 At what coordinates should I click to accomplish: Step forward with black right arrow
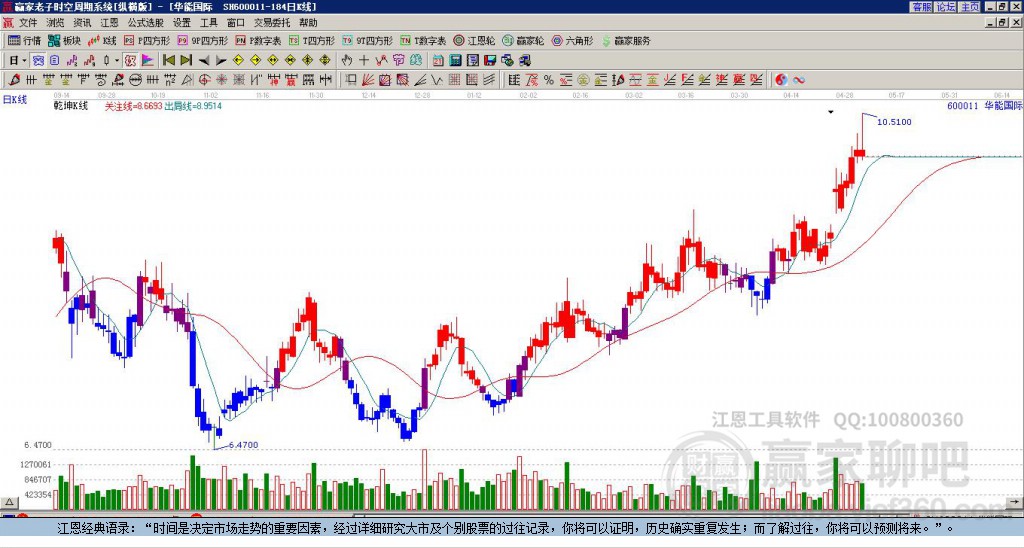pyautogui.click(x=221, y=61)
